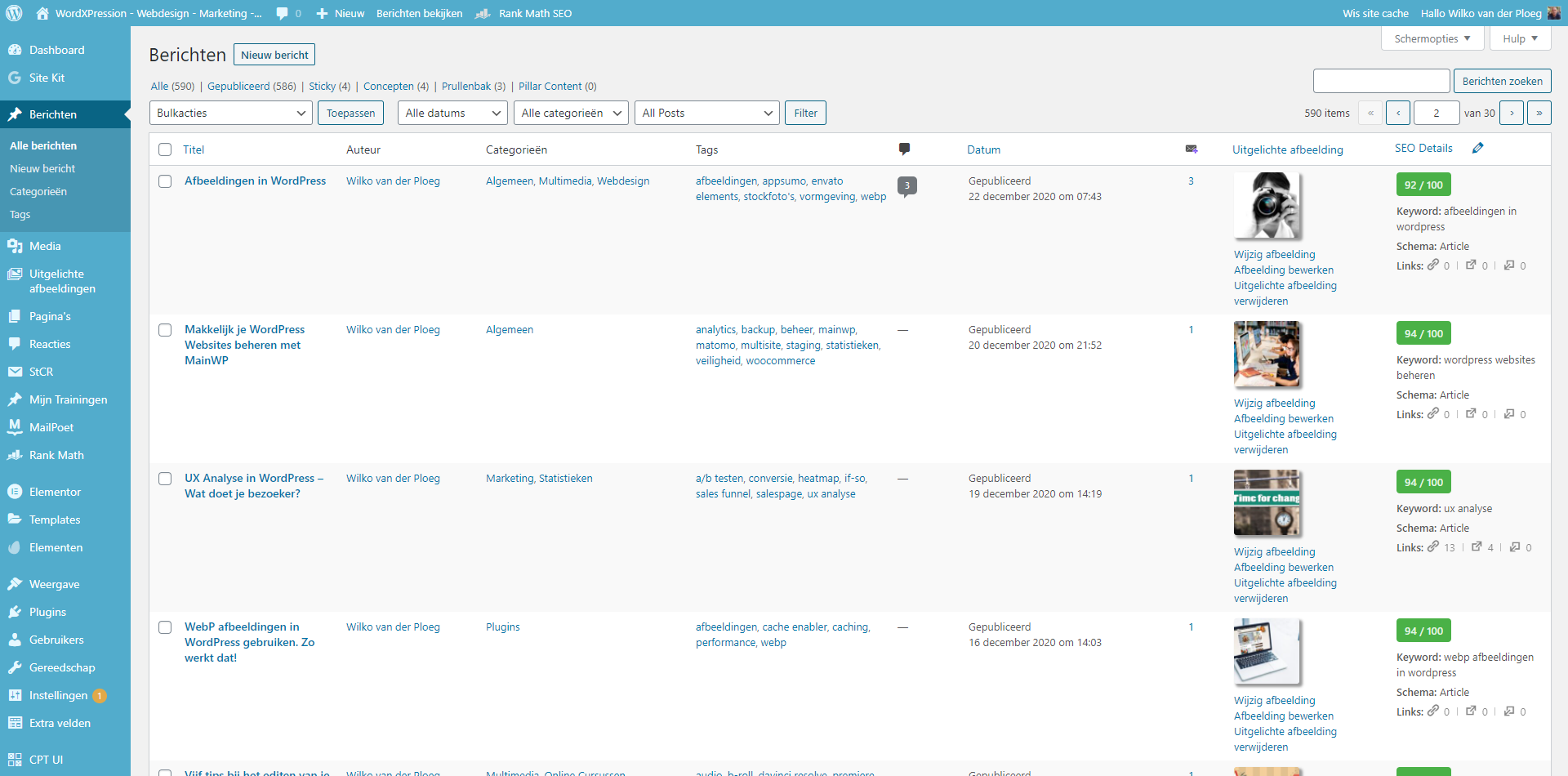
Task: Click Wis site cache in admin bar
Action: [1376, 13]
